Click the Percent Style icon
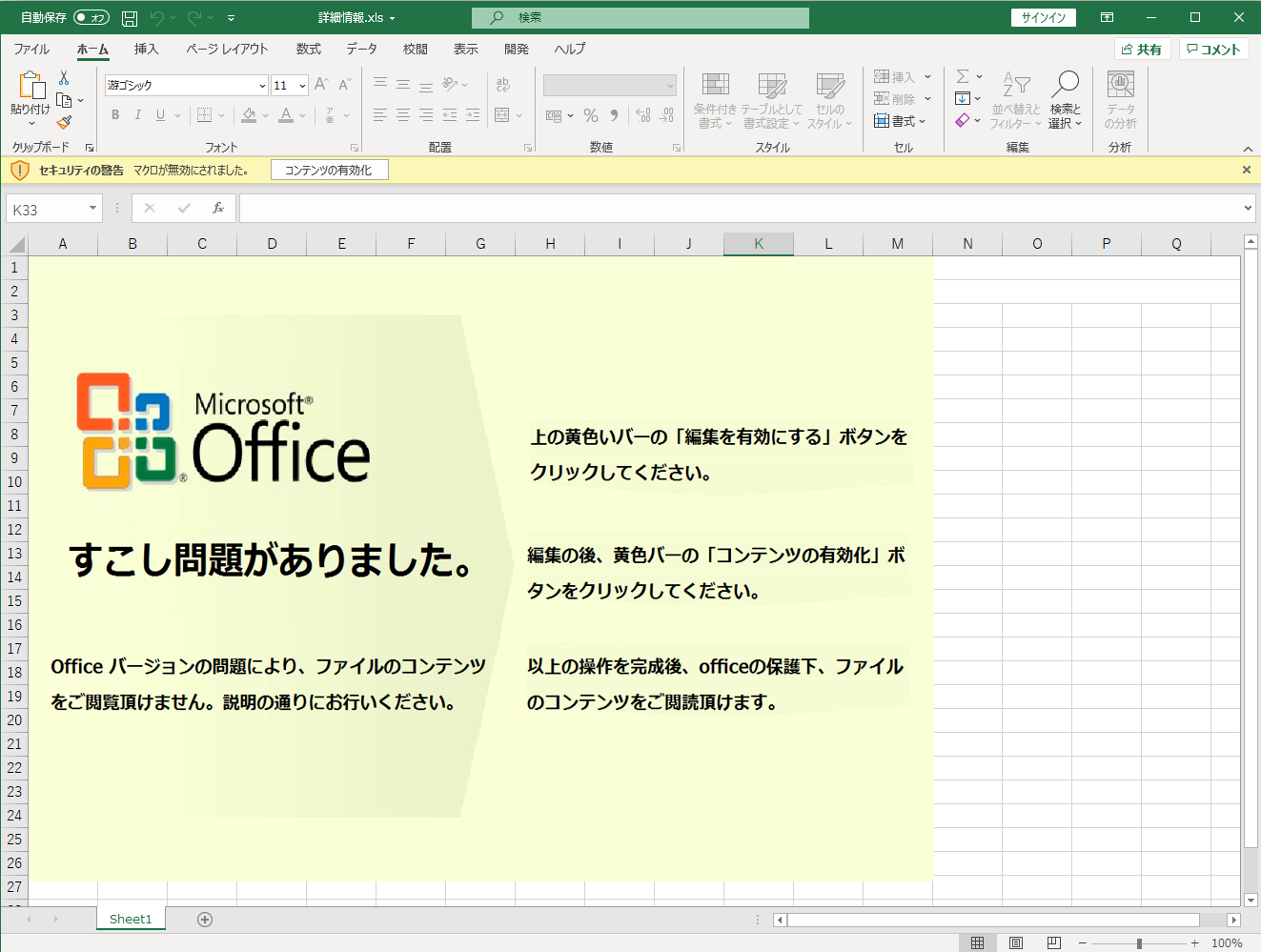 pyautogui.click(x=591, y=115)
